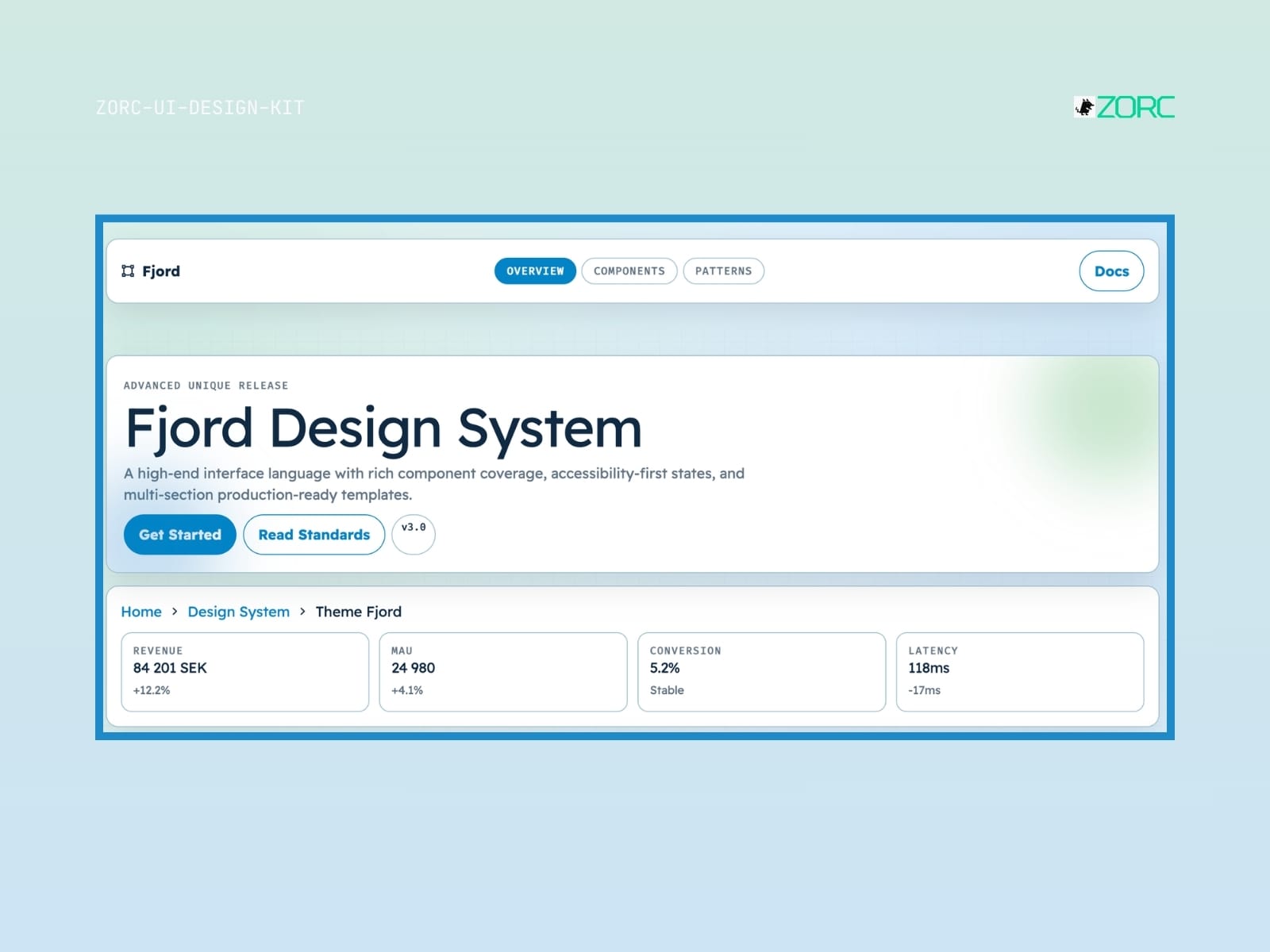Open Design System breadcrumb link

click(x=239, y=612)
